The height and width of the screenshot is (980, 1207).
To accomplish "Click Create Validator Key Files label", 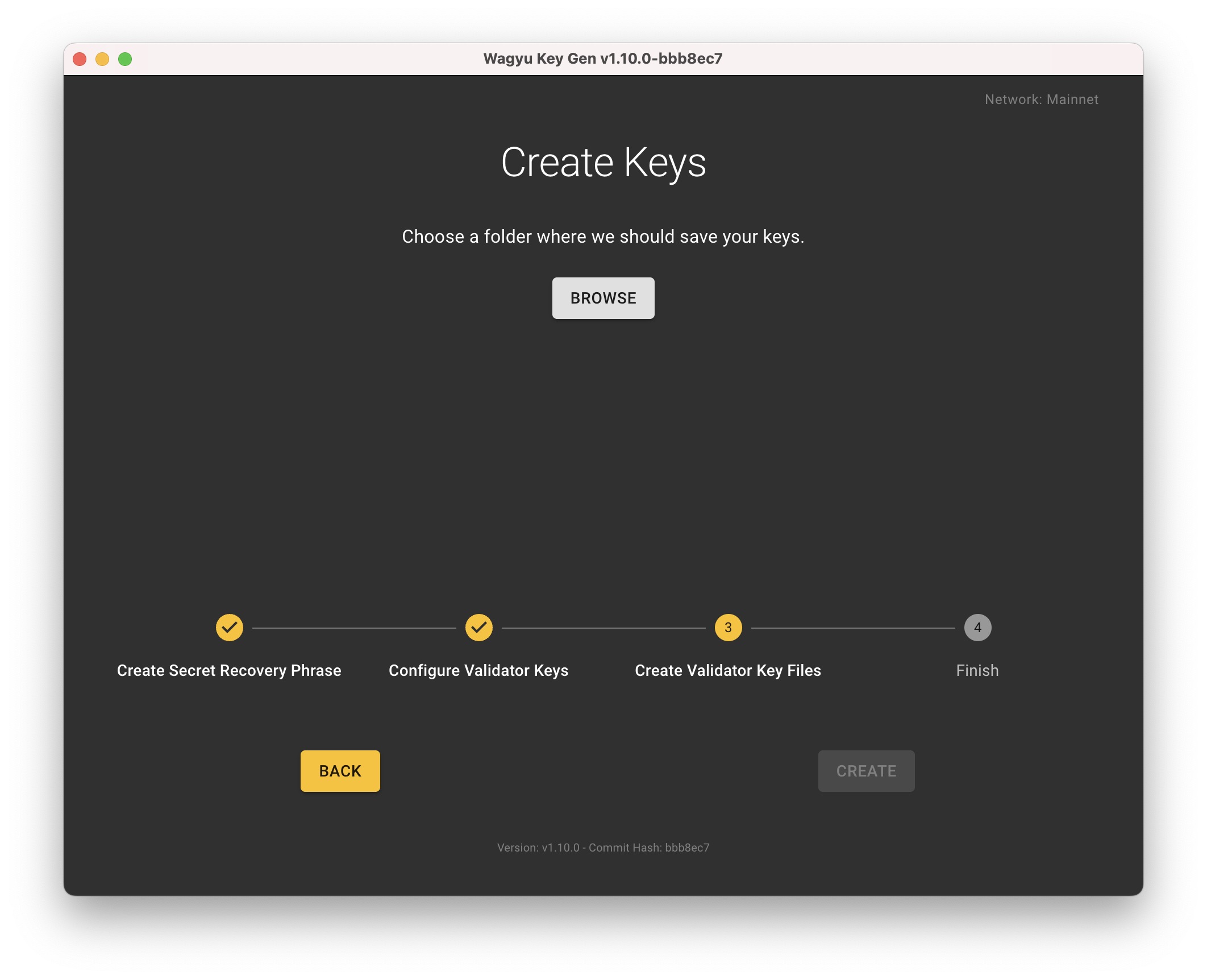I will [x=728, y=671].
